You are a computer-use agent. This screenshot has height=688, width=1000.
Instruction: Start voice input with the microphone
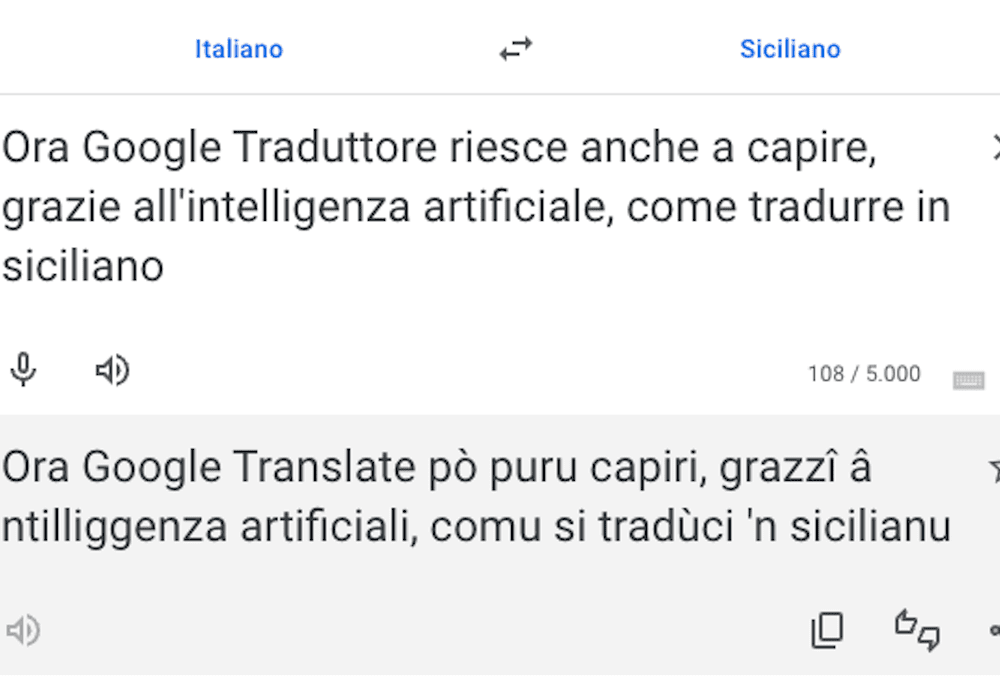tap(23, 370)
